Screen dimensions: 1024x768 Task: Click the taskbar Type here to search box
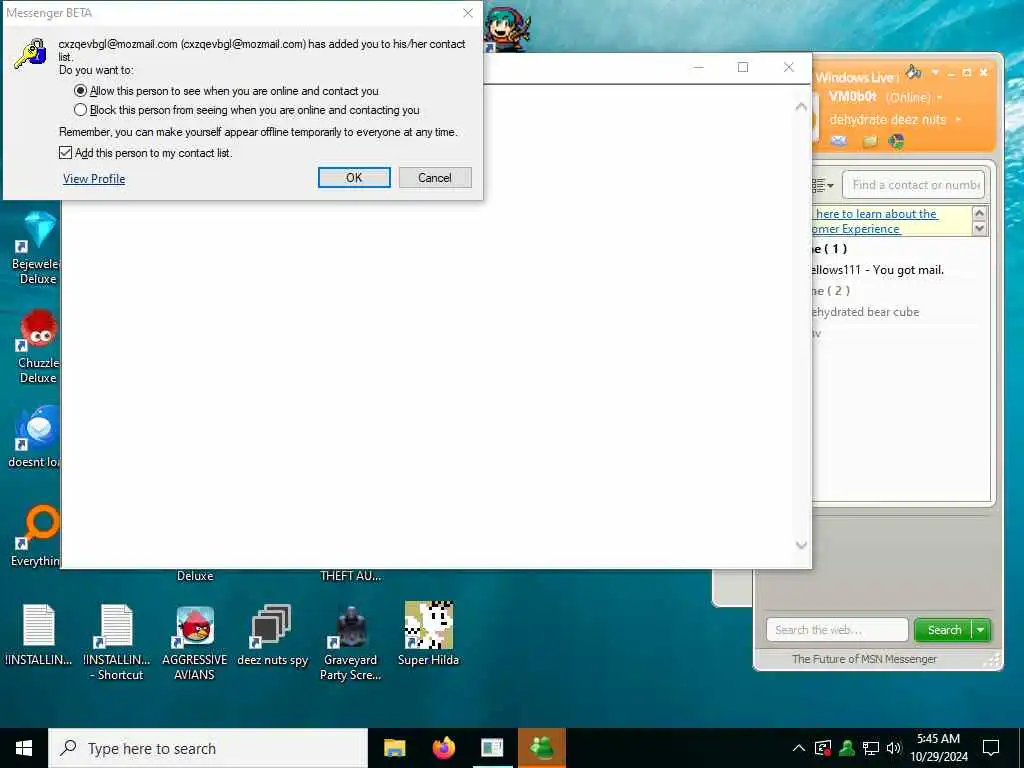208,748
